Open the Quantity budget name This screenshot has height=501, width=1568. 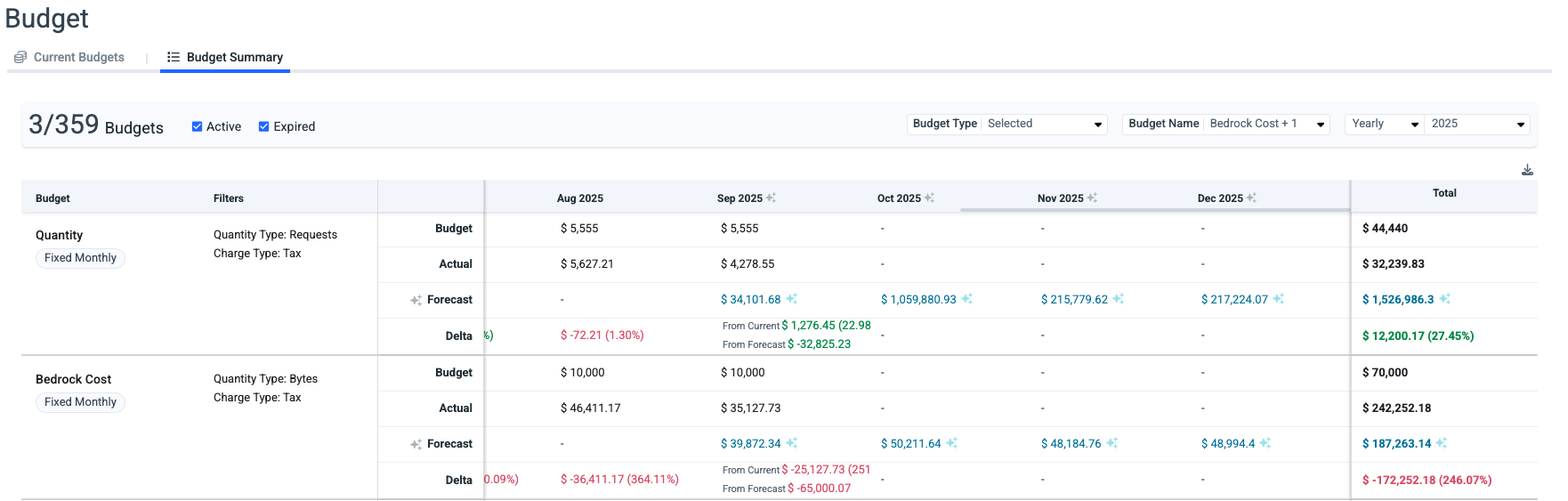59,235
